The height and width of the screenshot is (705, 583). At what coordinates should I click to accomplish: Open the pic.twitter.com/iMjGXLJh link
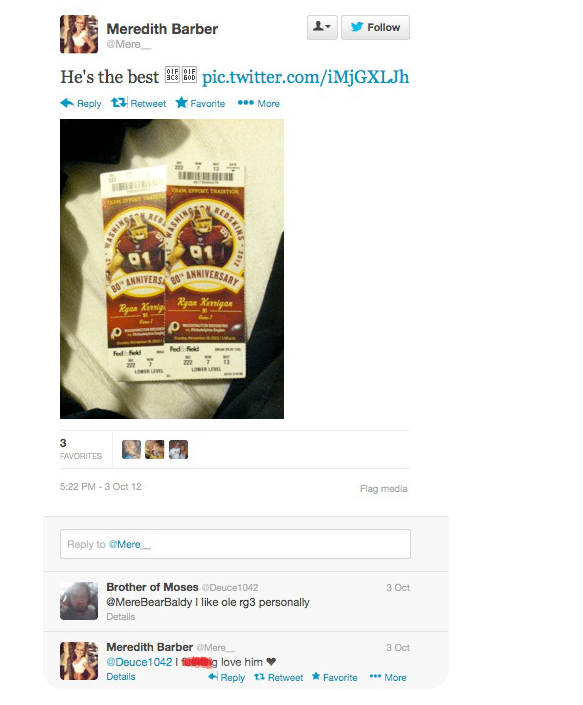[305, 77]
